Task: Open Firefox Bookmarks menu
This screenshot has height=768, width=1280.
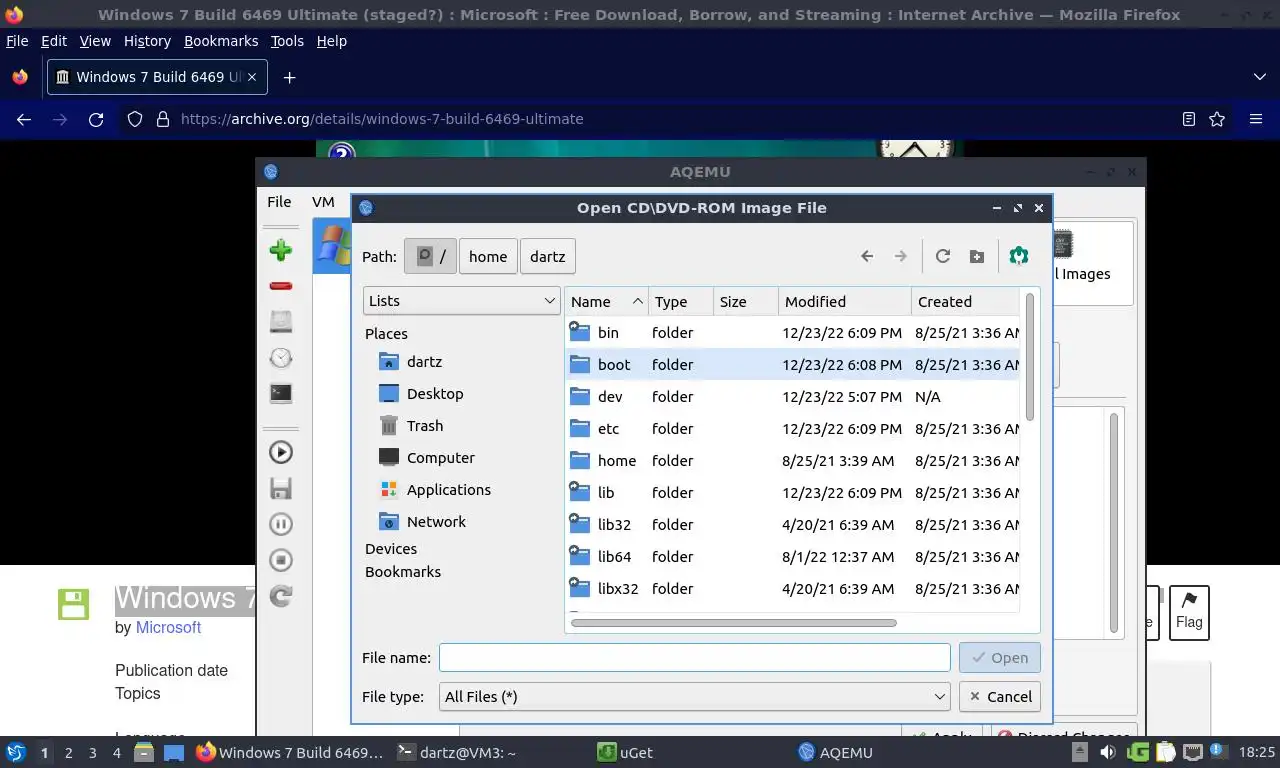Action: pyautogui.click(x=221, y=41)
